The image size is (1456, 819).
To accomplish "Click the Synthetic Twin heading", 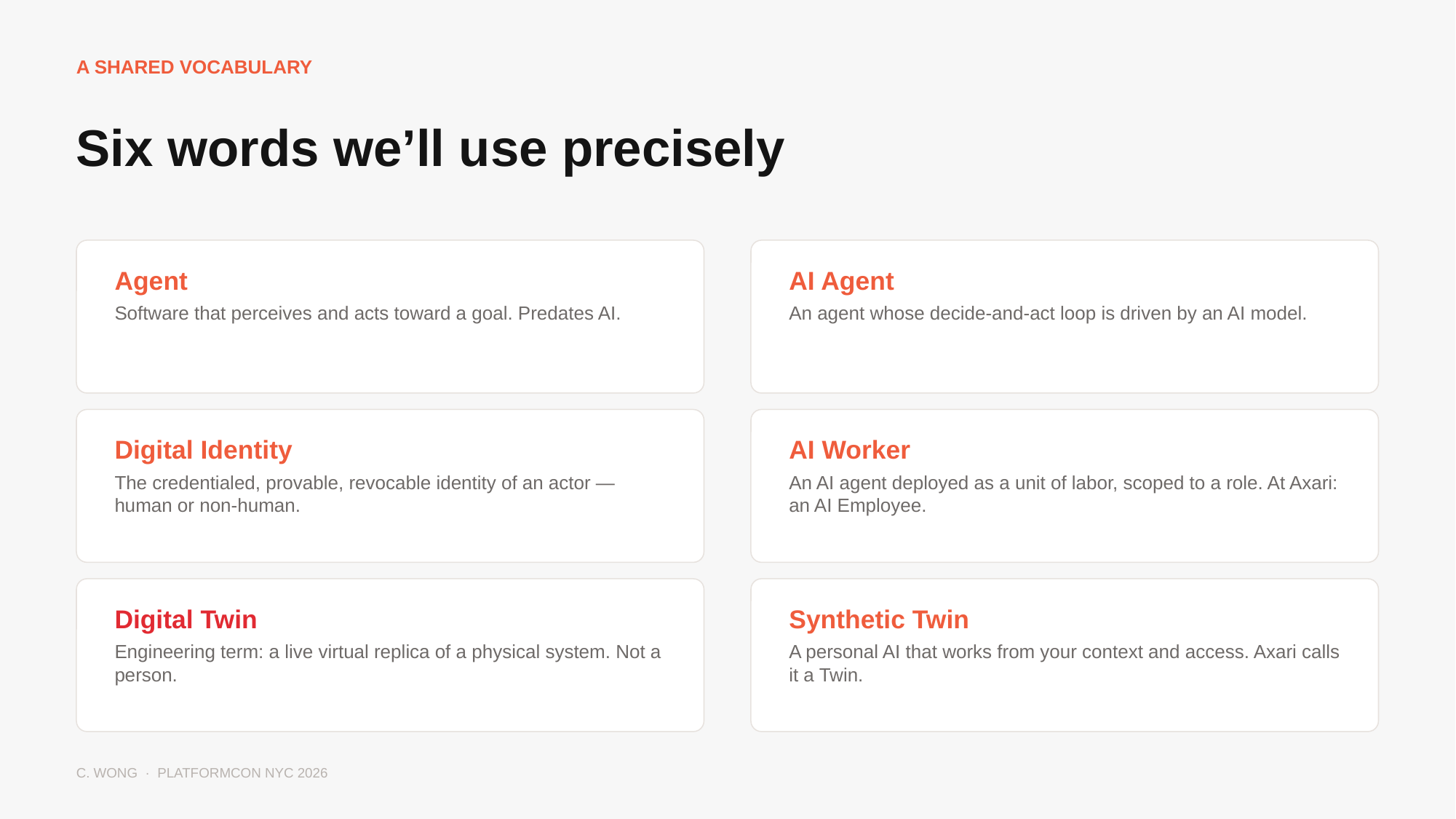I will tap(878, 620).
